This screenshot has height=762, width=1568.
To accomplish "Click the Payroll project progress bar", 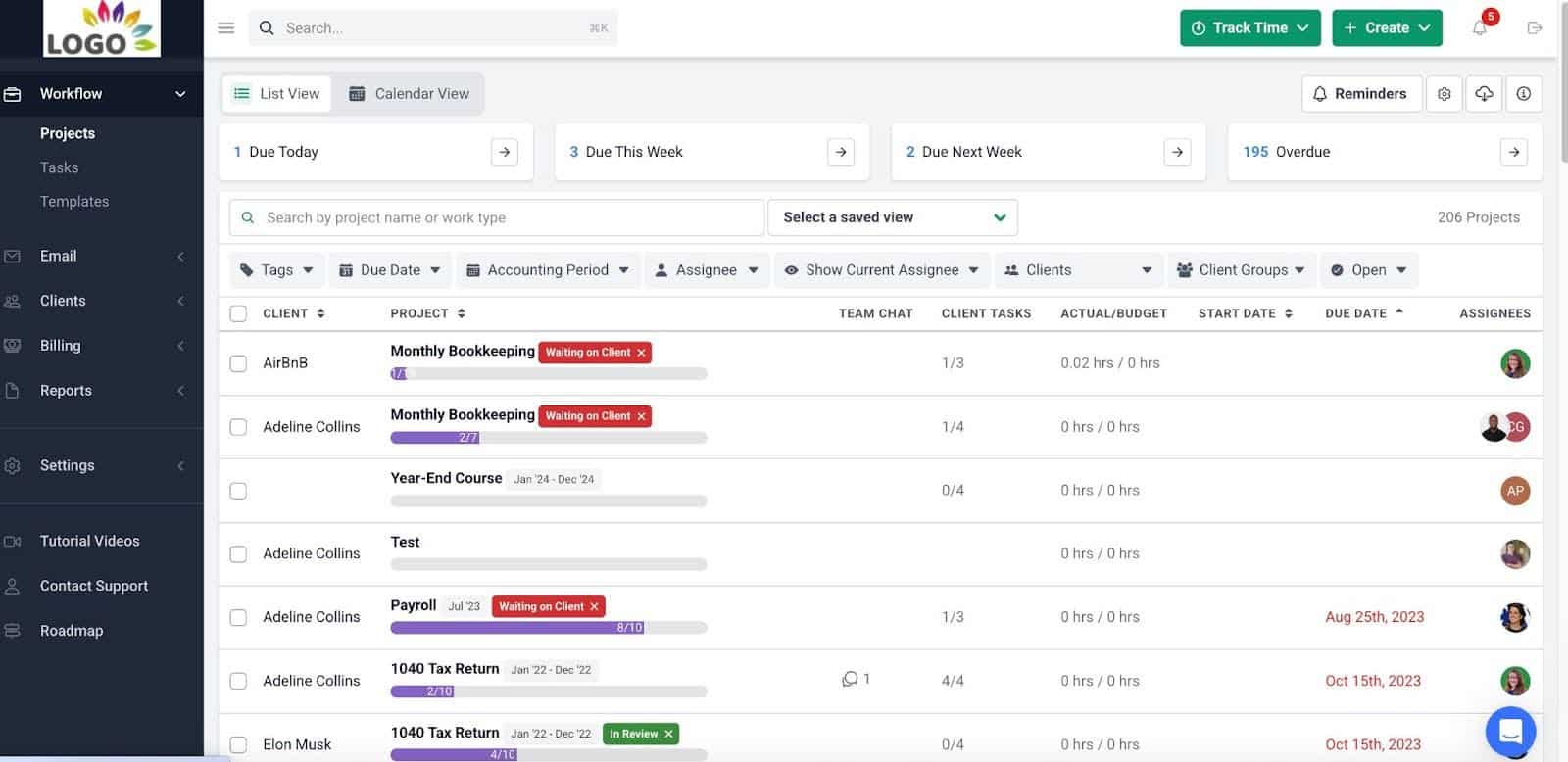I will (x=548, y=628).
